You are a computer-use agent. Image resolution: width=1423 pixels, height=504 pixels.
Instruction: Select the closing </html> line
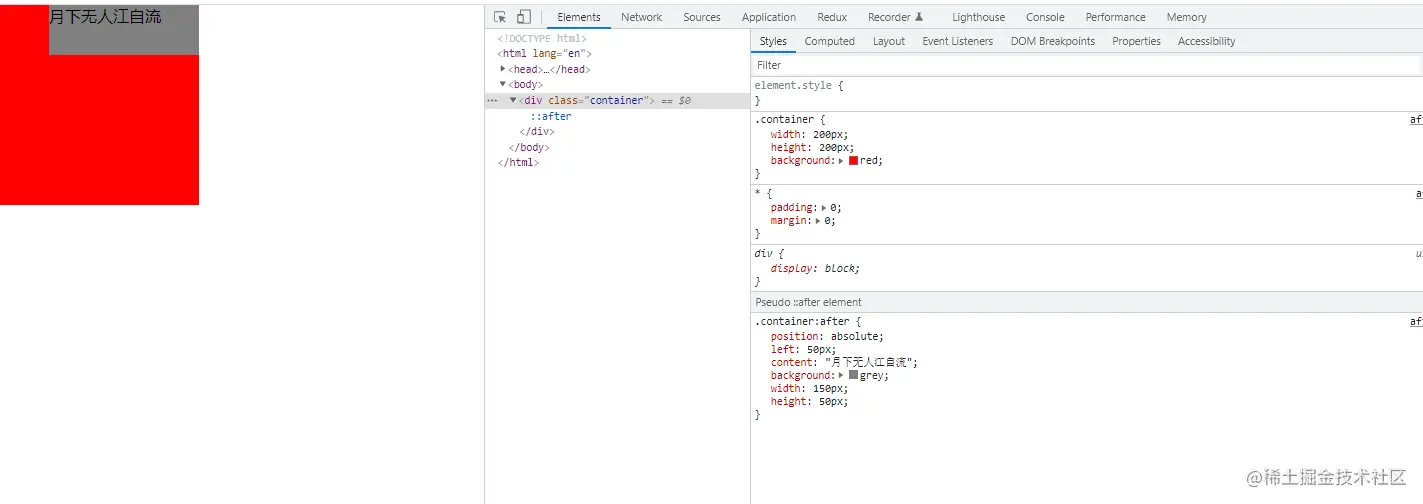[518, 162]
